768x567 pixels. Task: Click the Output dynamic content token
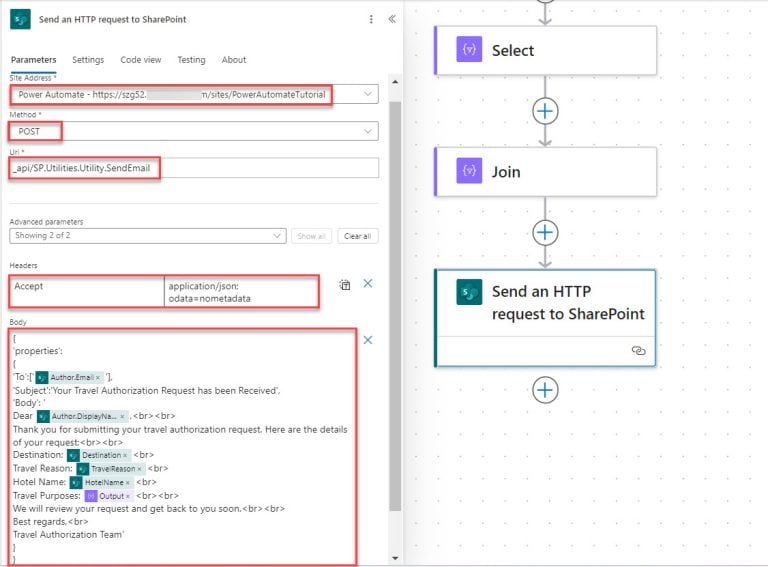pos(109,496)
